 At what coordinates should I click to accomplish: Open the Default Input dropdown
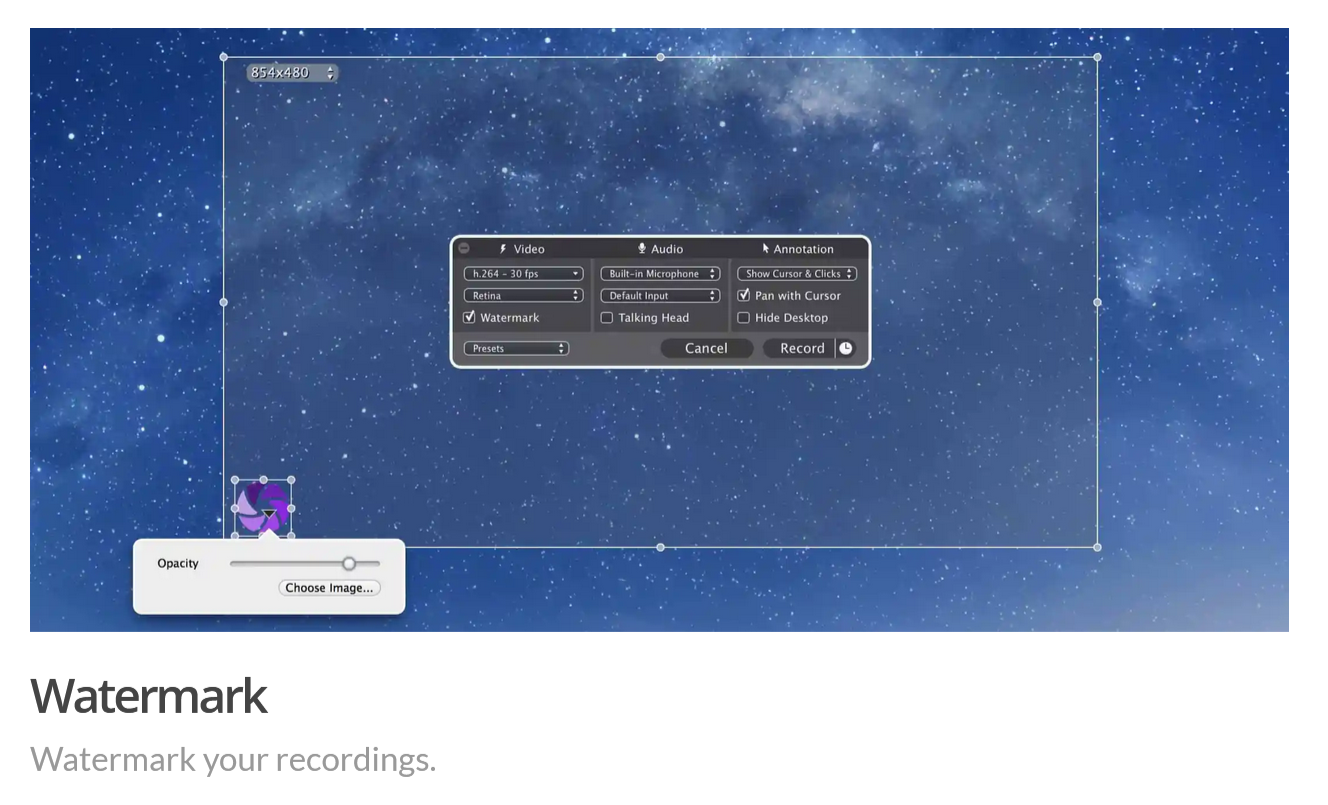pyautogui.click(x=660, y=296)
